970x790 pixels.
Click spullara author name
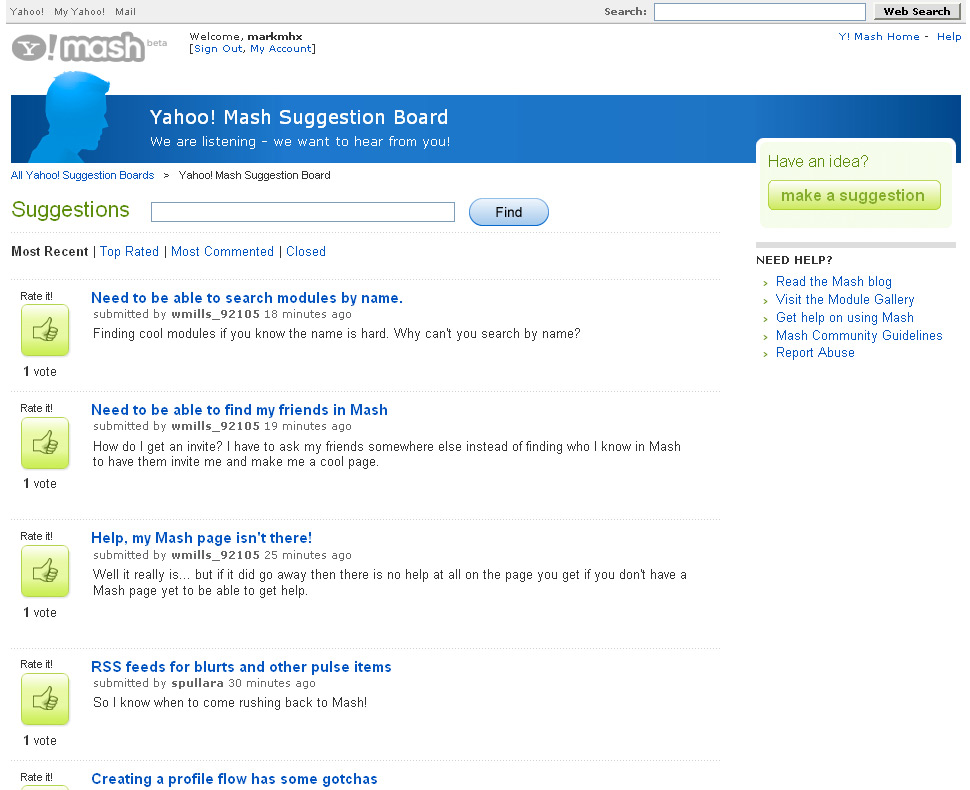[x=197, y=683]
